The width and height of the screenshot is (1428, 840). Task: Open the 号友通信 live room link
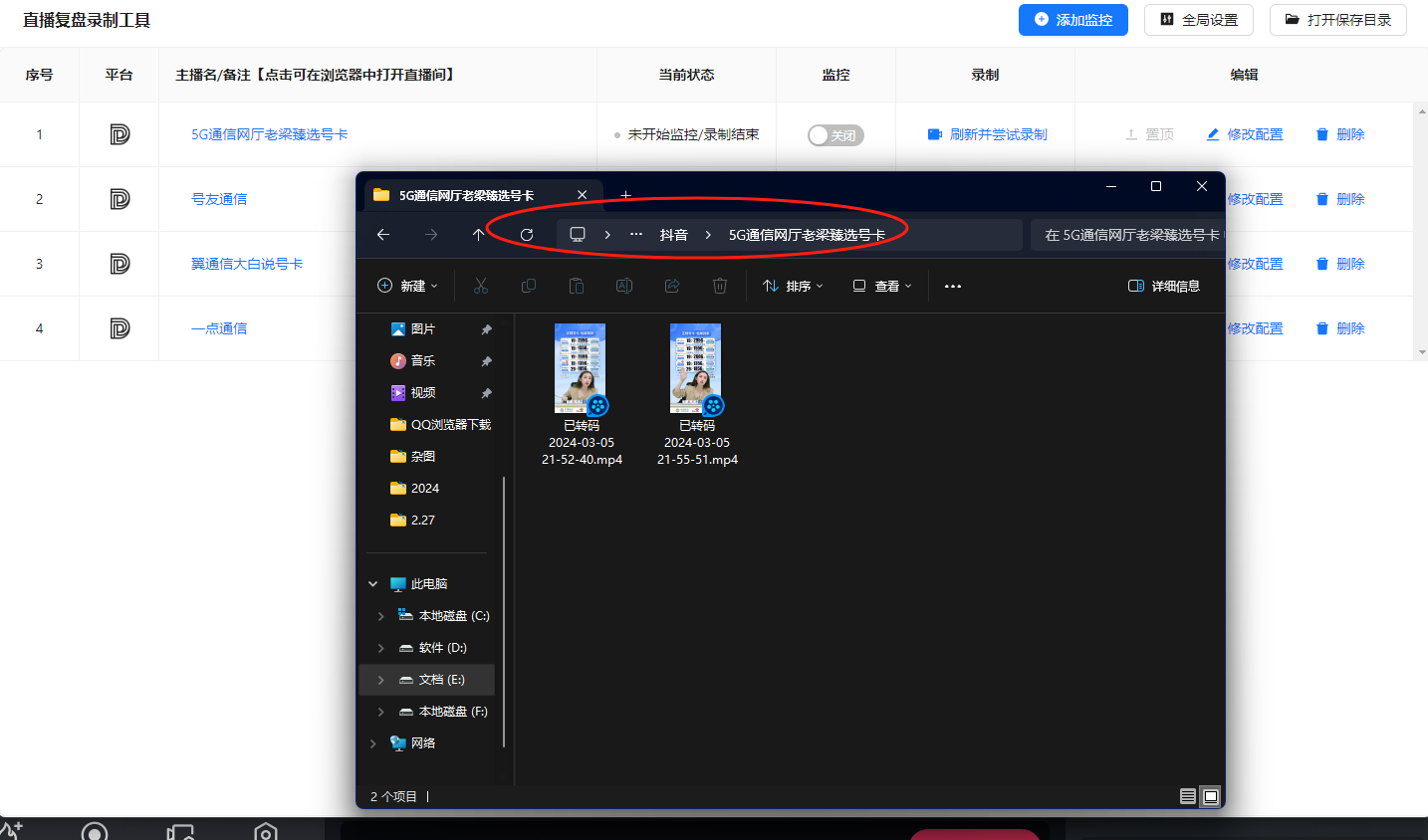219,199
